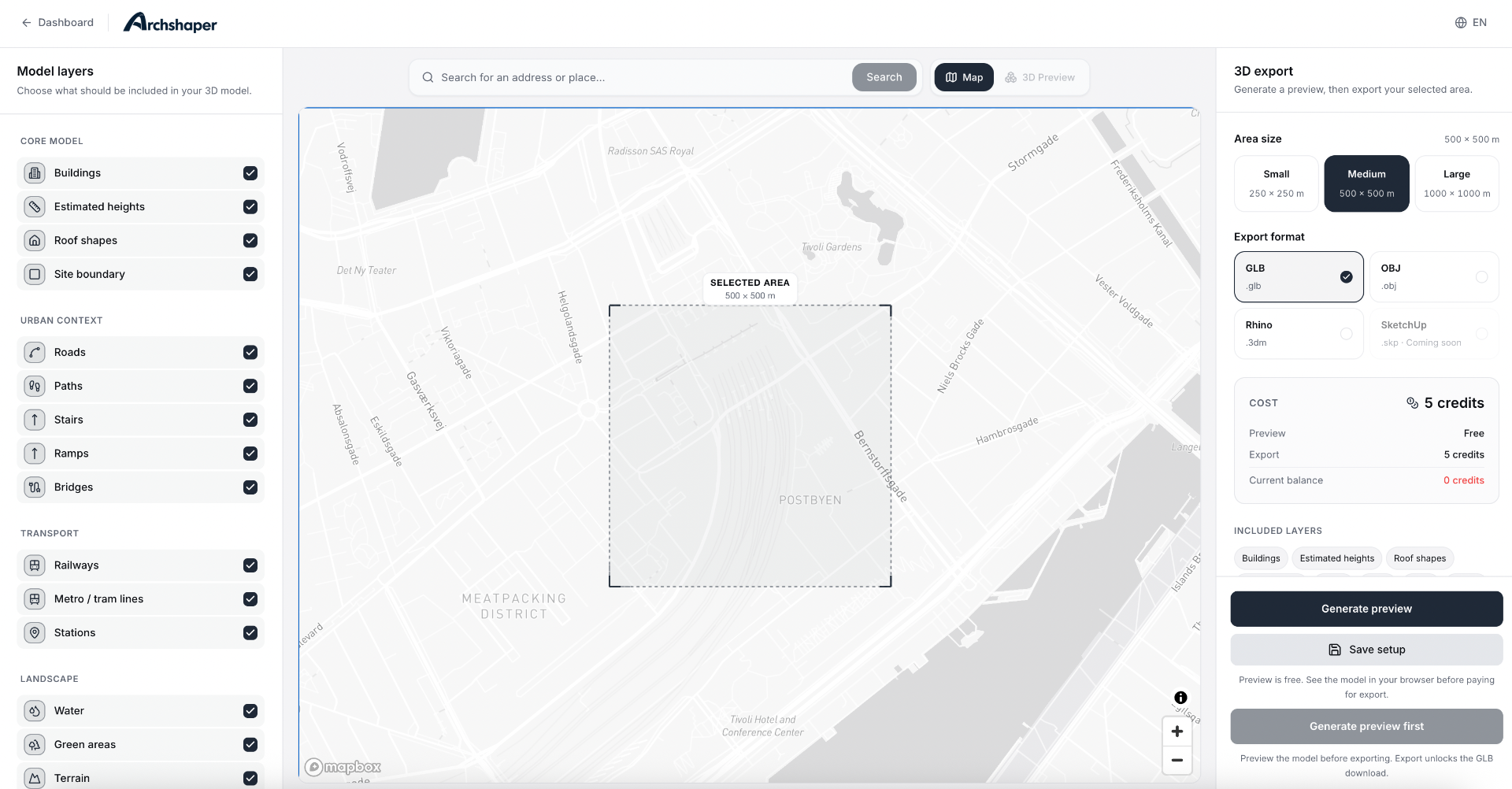1512x789 pixels.
Task: Toggle the Site boundary checkbox
Action: pos(250,275)
